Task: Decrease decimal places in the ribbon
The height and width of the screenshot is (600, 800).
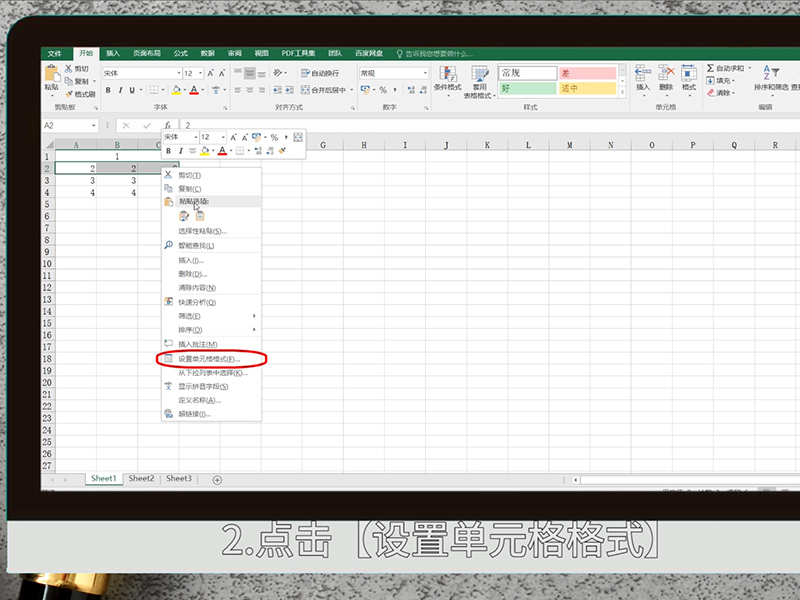Action: 423,90
